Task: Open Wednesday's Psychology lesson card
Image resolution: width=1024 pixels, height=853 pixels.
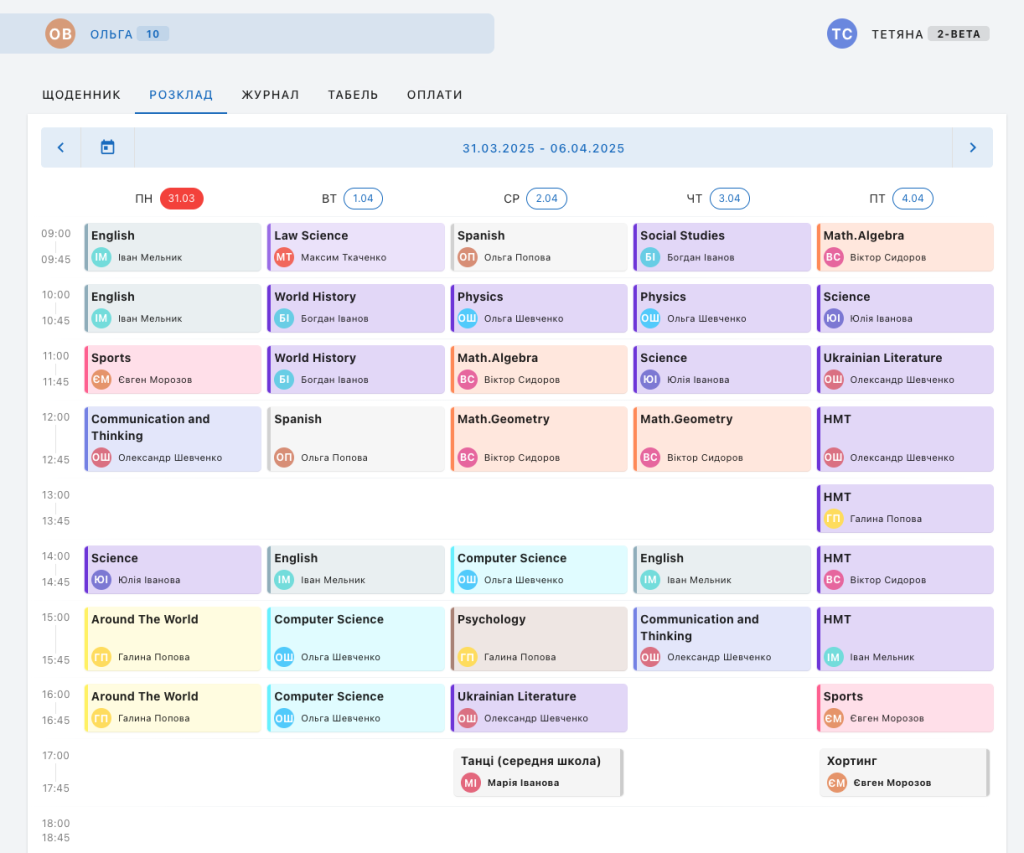Action: pos(539,638)
